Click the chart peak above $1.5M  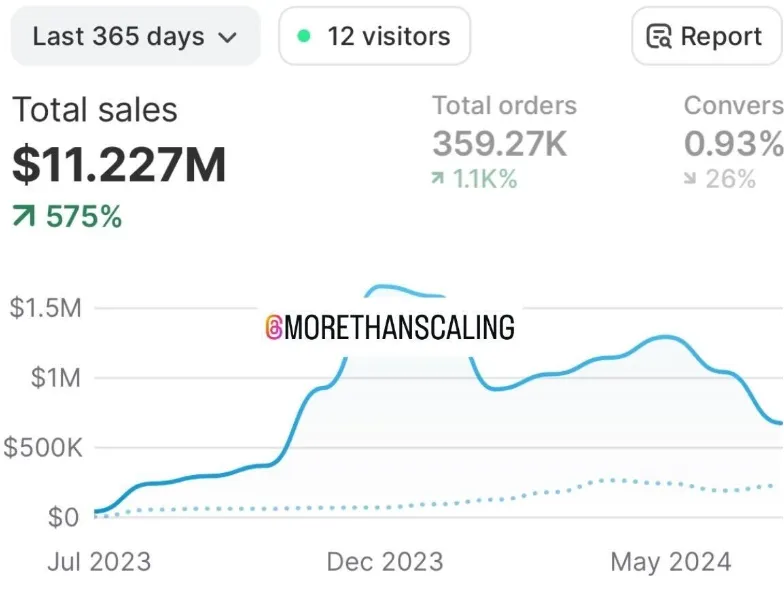[x=384, y=287]
